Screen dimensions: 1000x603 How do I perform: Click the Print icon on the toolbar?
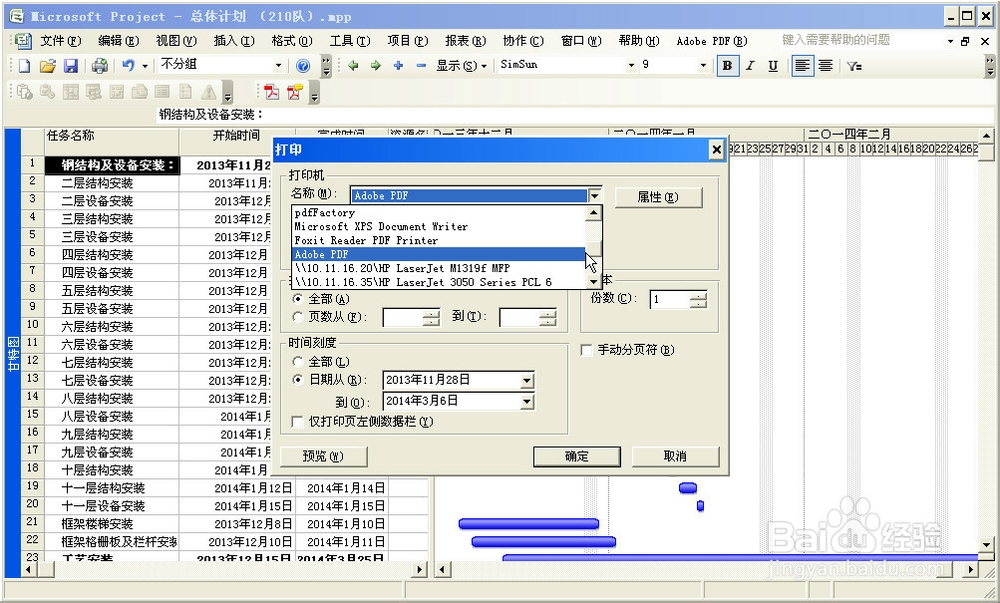(x=100, y=65)
